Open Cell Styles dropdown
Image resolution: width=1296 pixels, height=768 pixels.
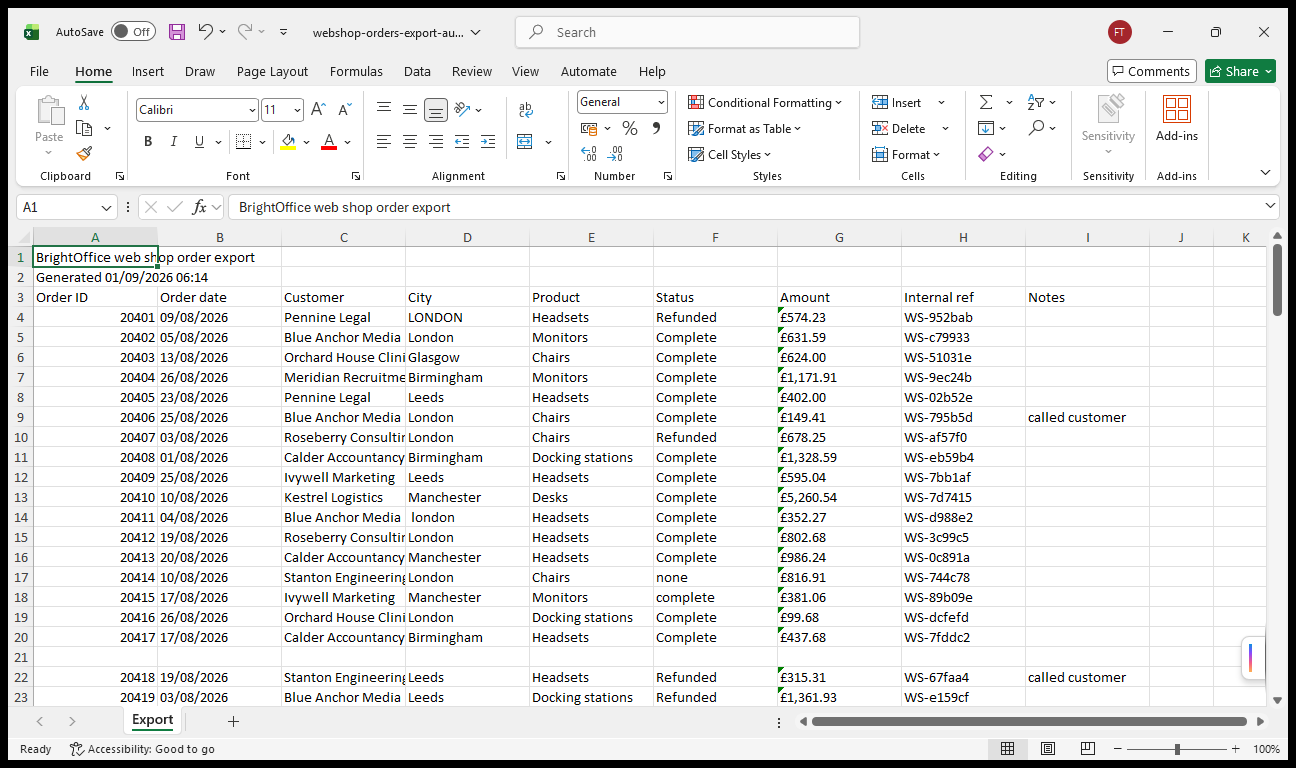[730, 154]
